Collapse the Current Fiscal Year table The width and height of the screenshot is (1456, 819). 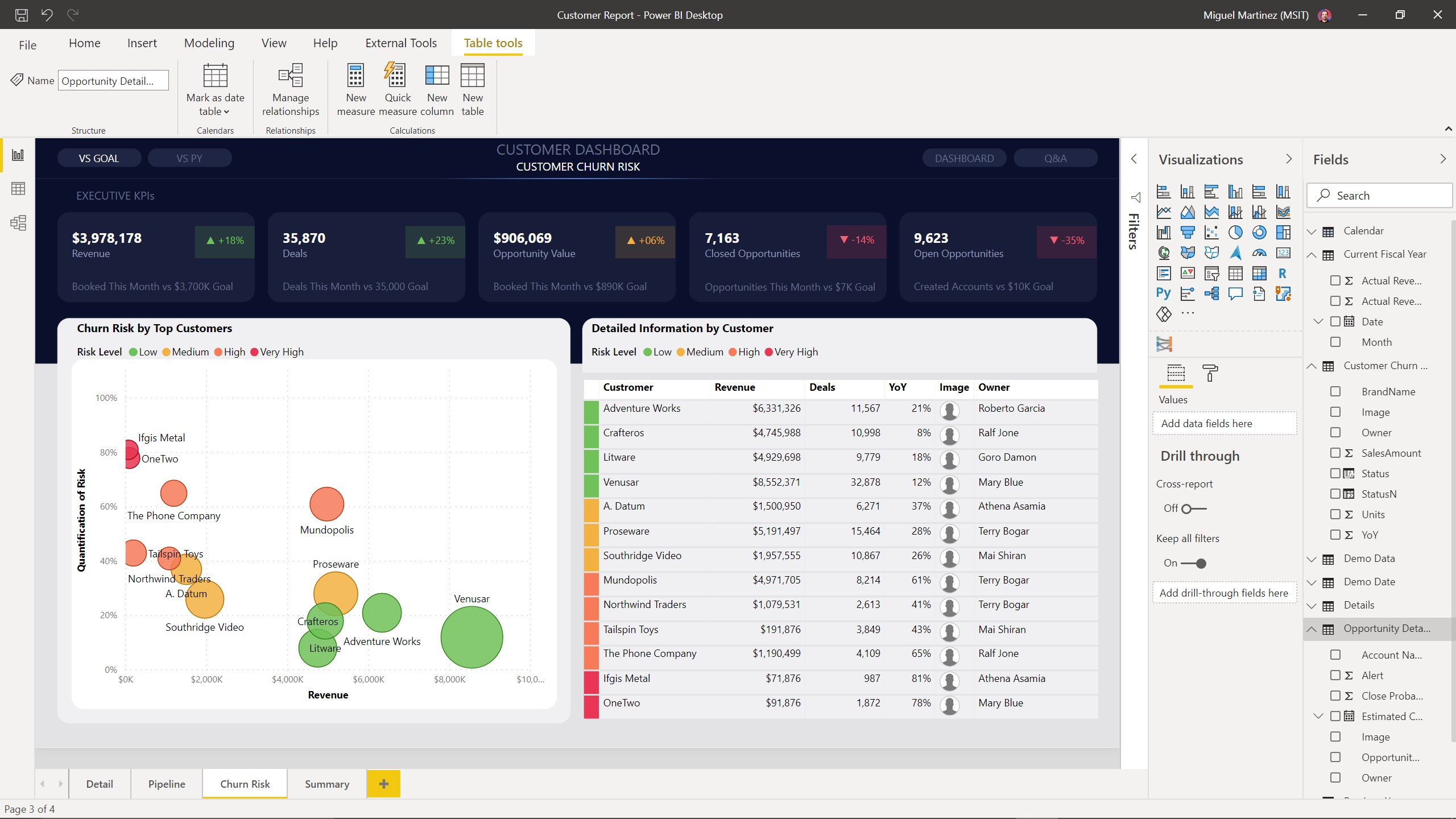1312,255
